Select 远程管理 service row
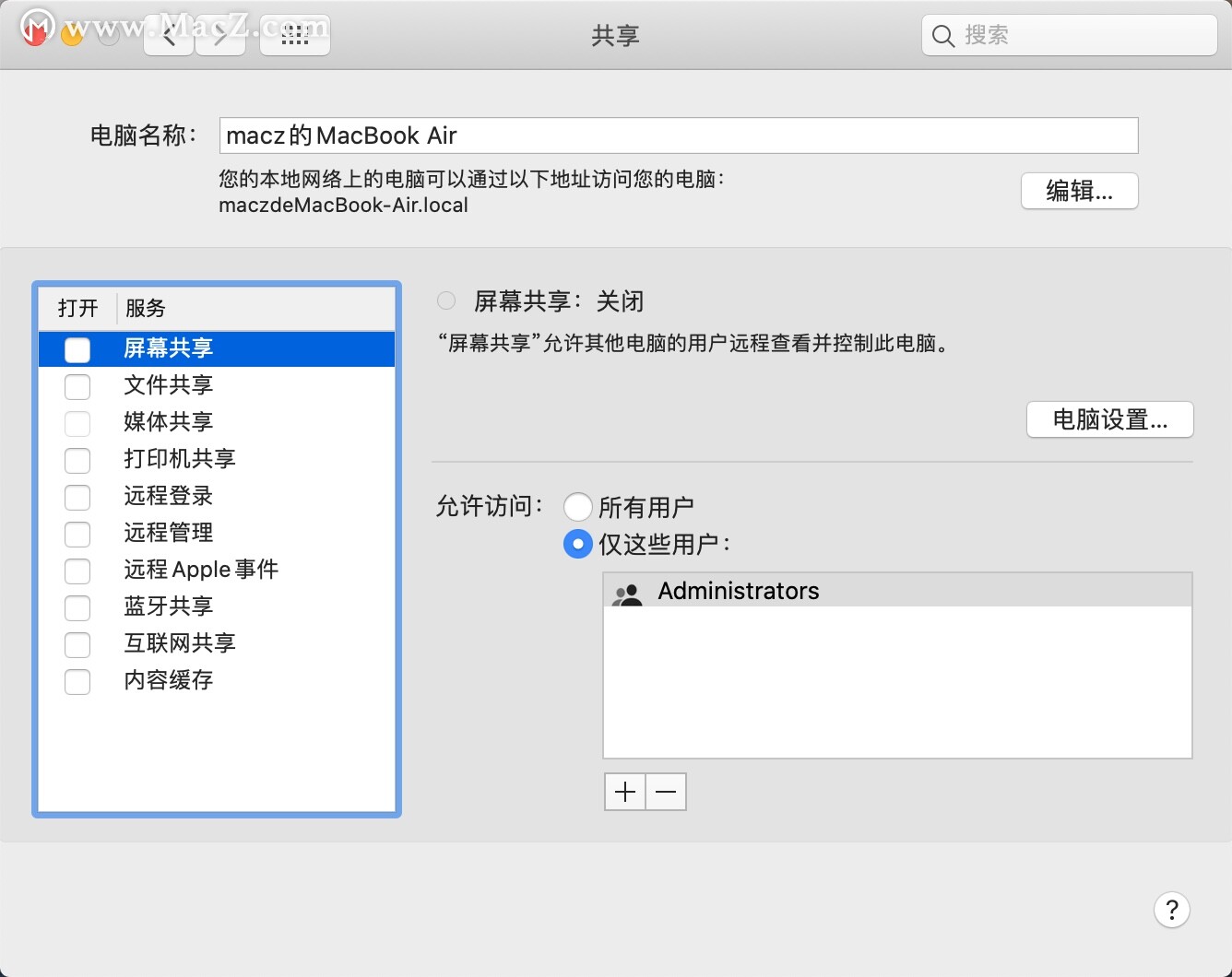This screenshot has height=977, width=1232. point(217,533)
